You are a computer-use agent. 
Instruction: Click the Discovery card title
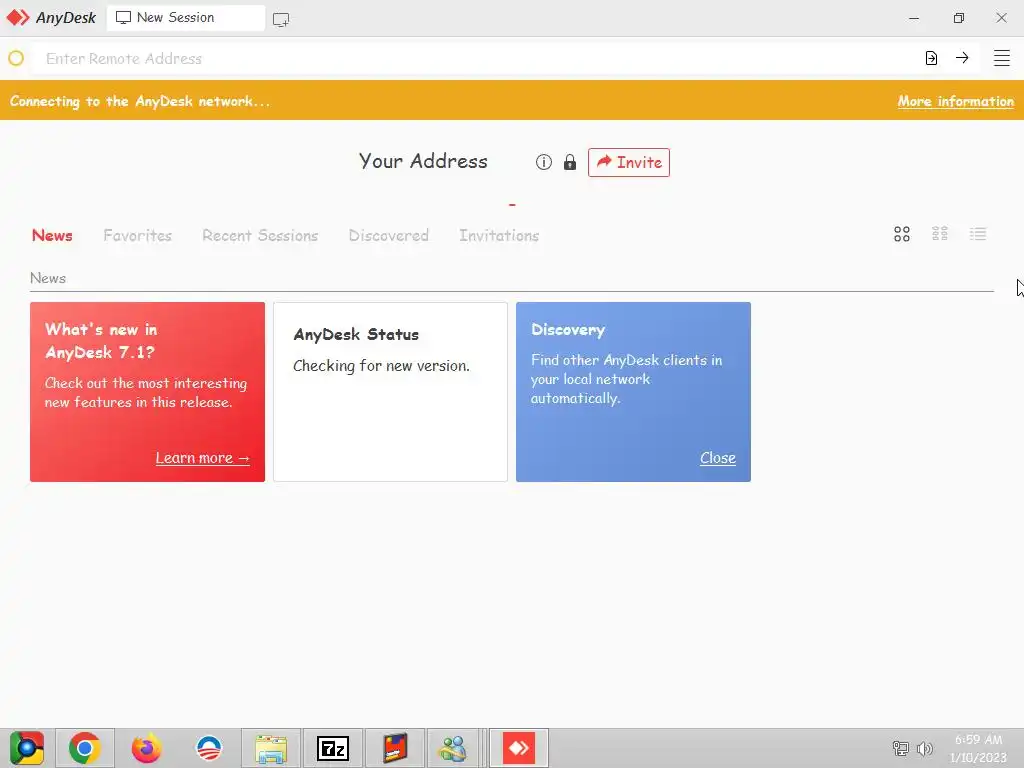[568, 330]
